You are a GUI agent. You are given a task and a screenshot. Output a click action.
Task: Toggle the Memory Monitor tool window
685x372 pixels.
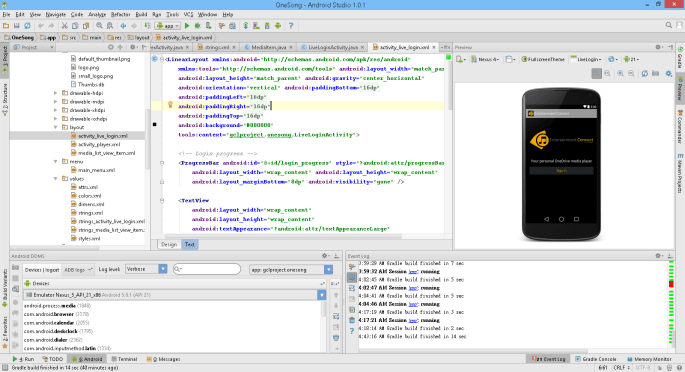[x=649, y=359]
